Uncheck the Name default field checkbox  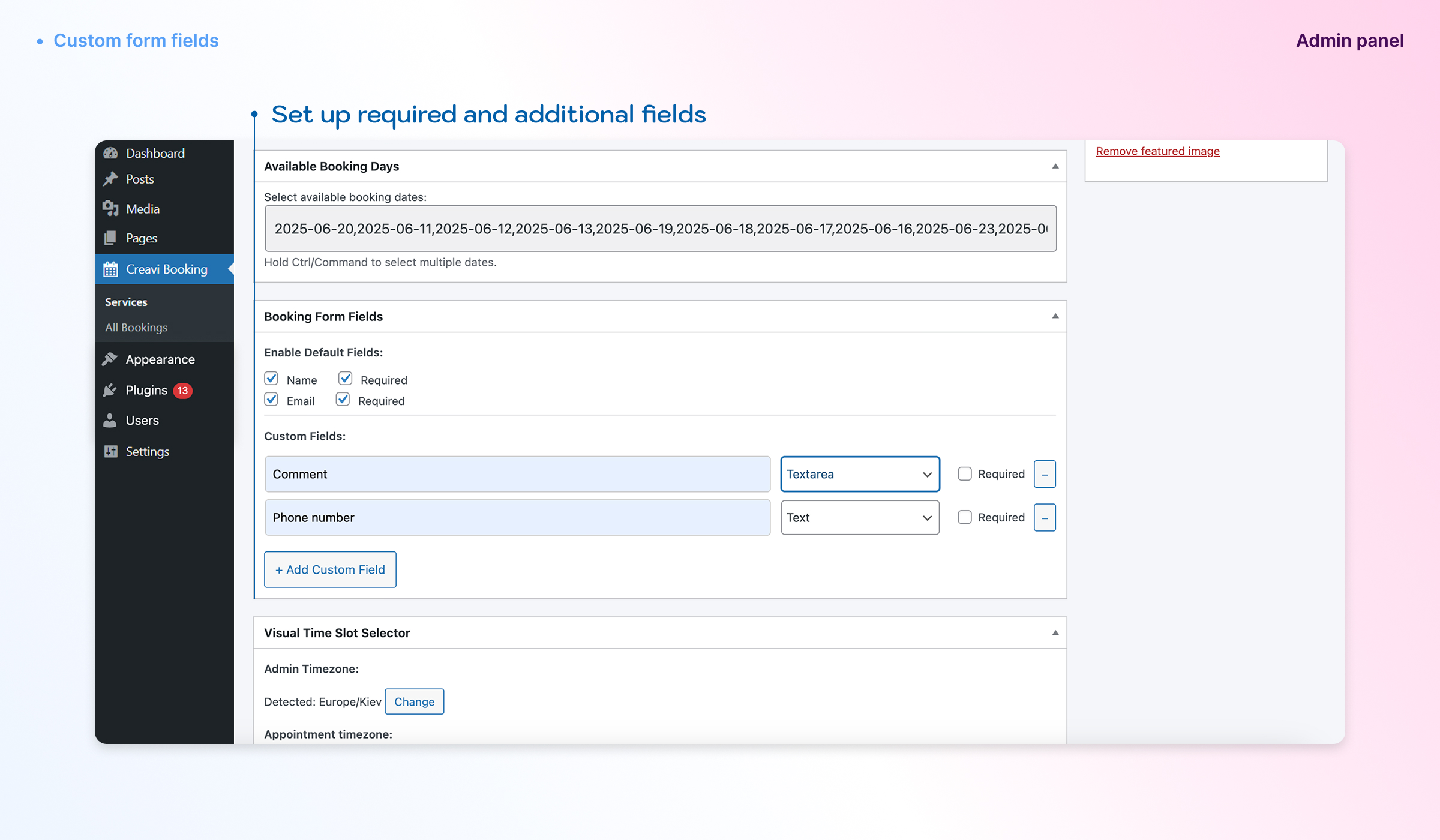[271, 379]
